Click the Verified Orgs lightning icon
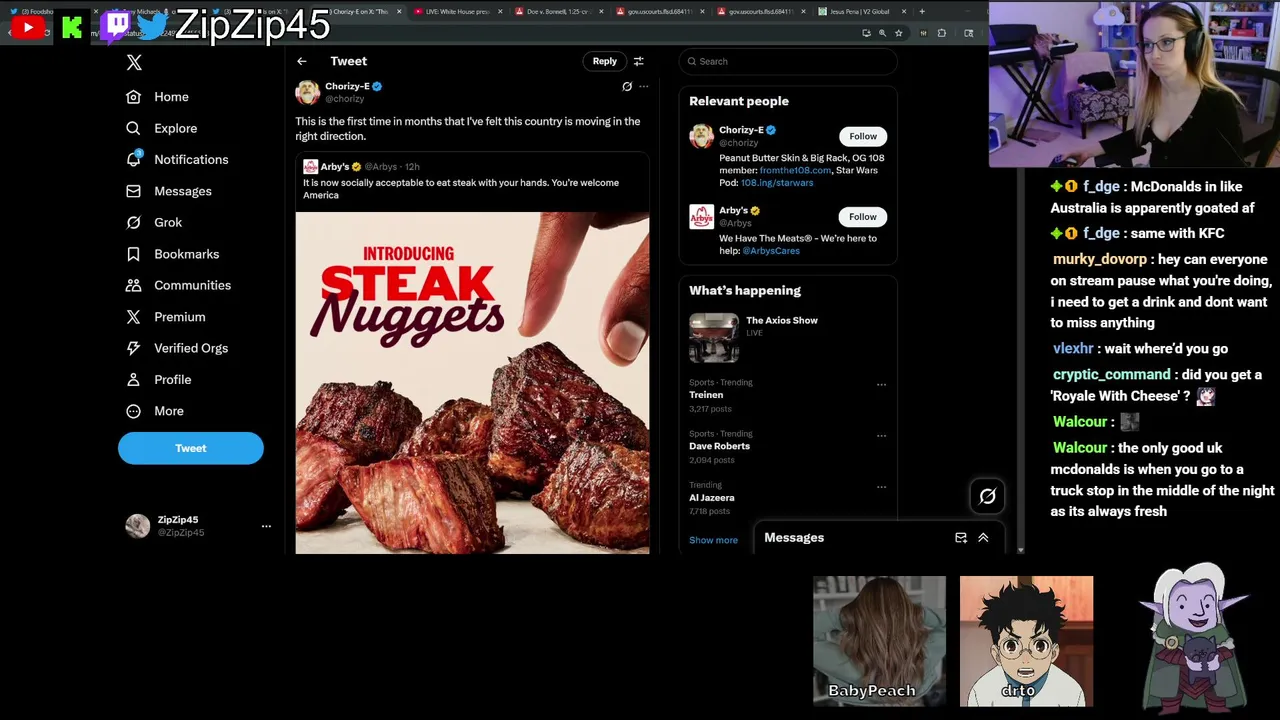The height and width of the screenshot is (720, 1280). [133, 348]
